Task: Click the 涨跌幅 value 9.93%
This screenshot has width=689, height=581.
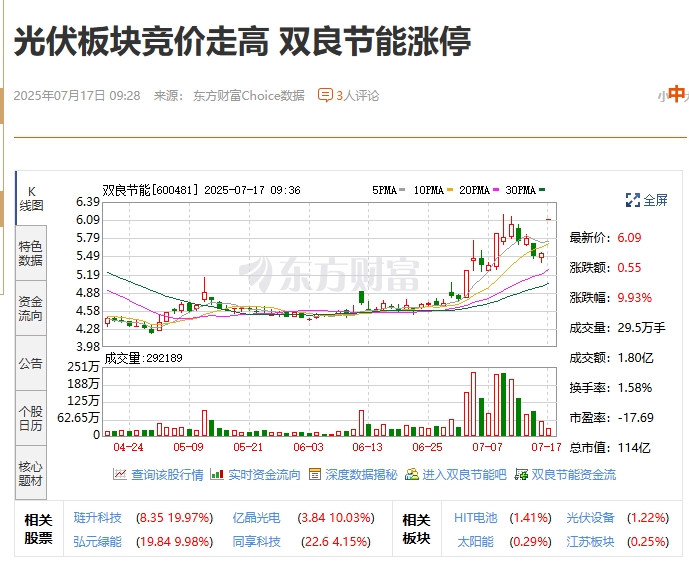Action: pos(635,298)
